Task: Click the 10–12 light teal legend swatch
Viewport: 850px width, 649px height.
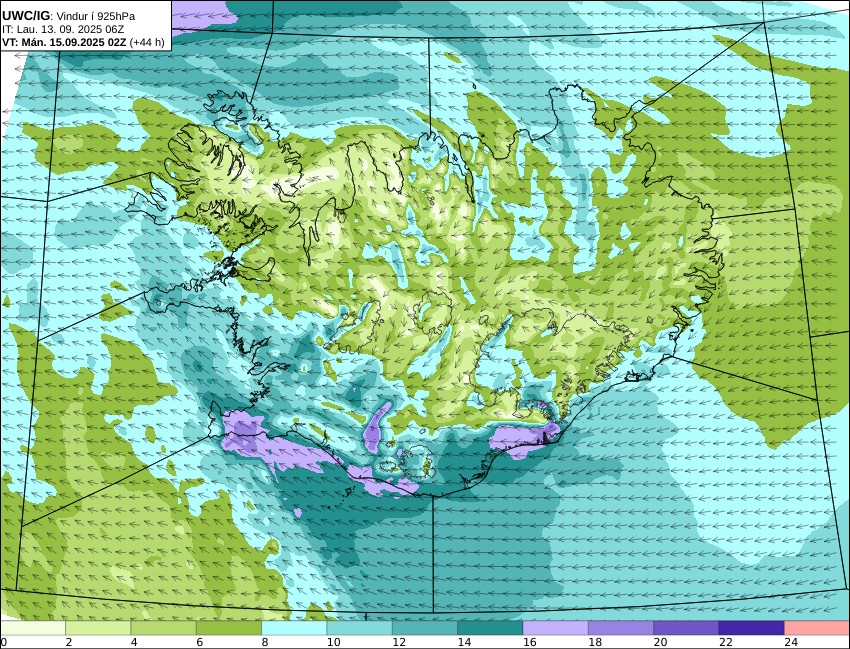Action: point(359,628)
